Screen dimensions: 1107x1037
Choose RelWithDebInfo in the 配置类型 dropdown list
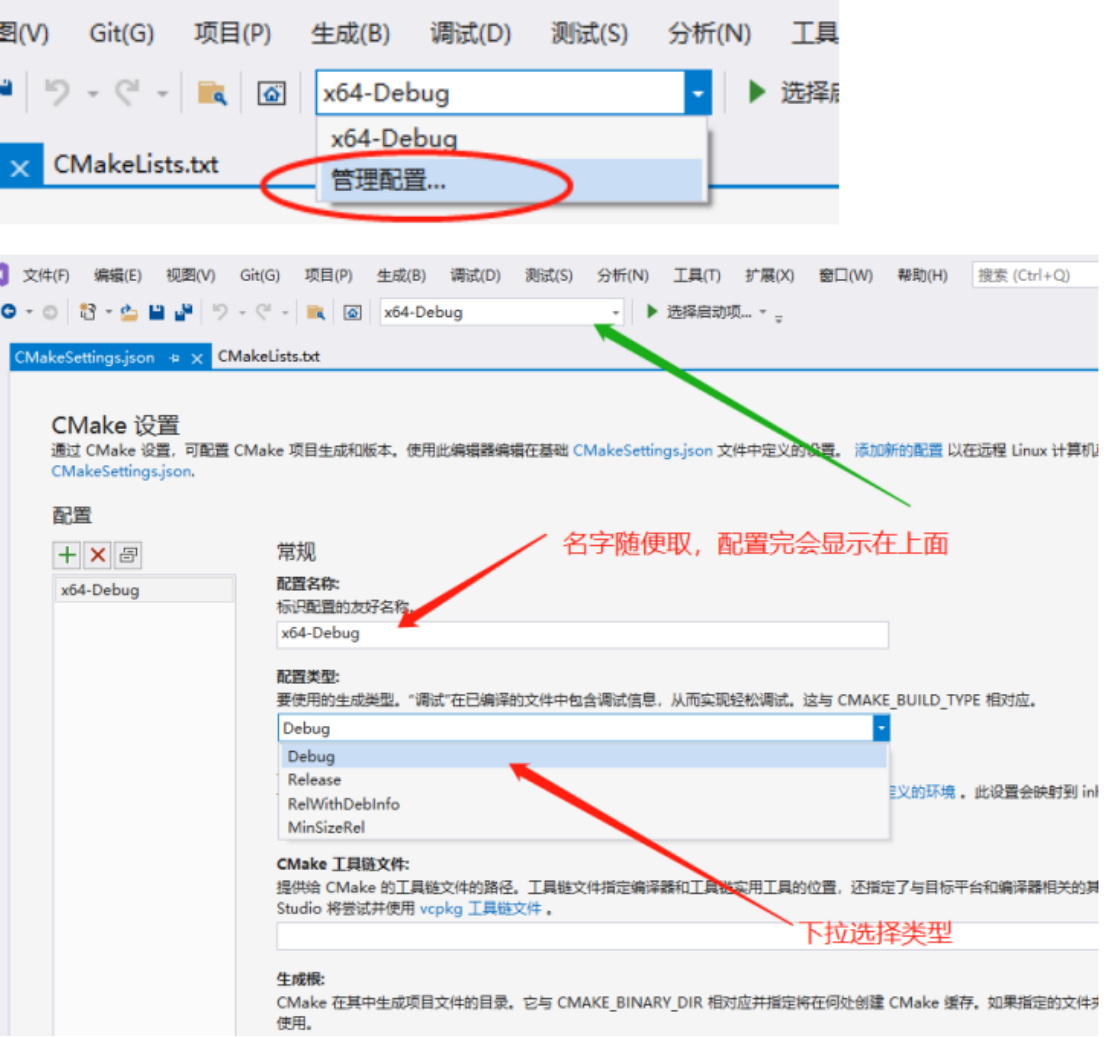(x=584, y=804)
